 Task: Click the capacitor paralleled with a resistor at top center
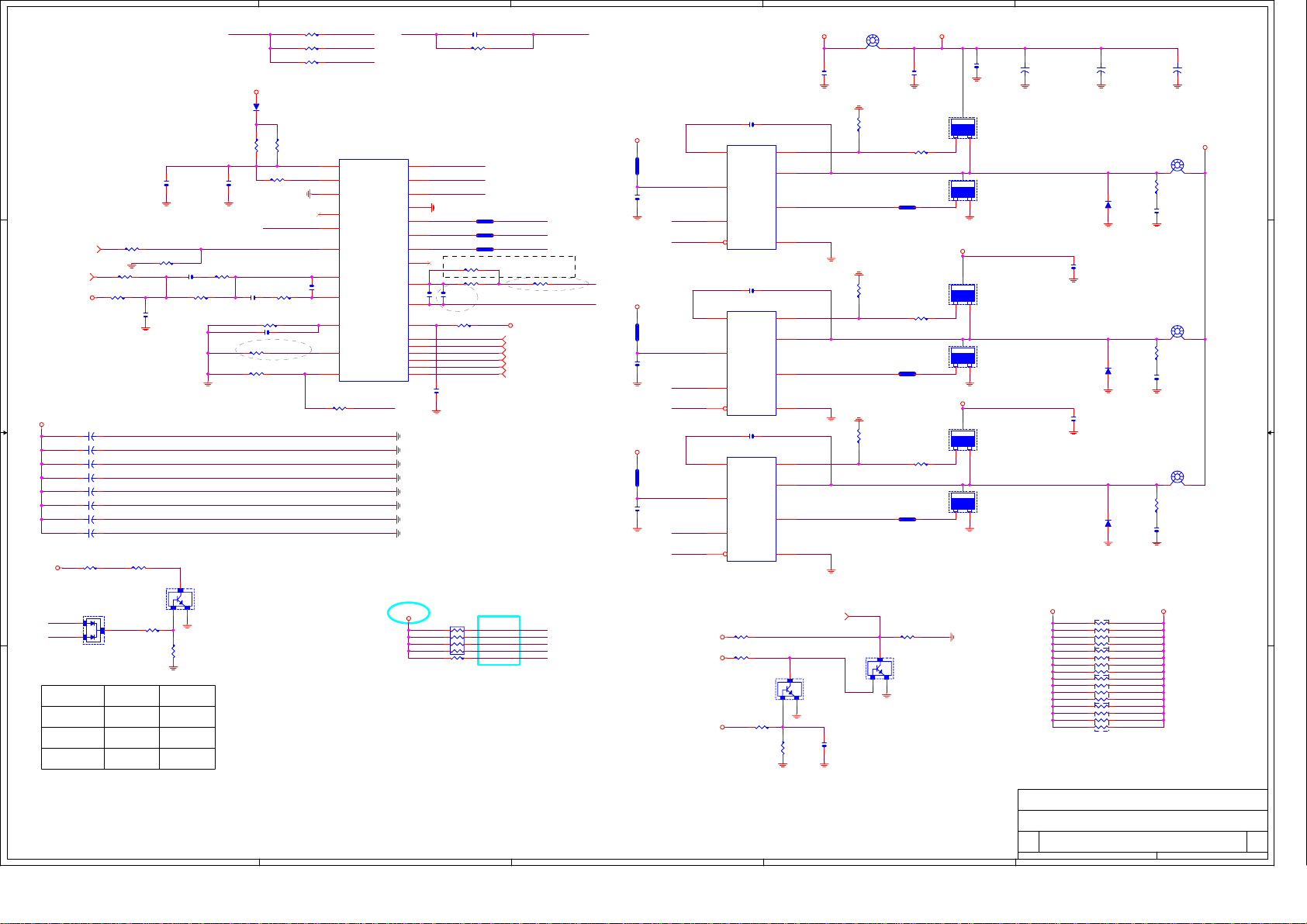(474, 34)
